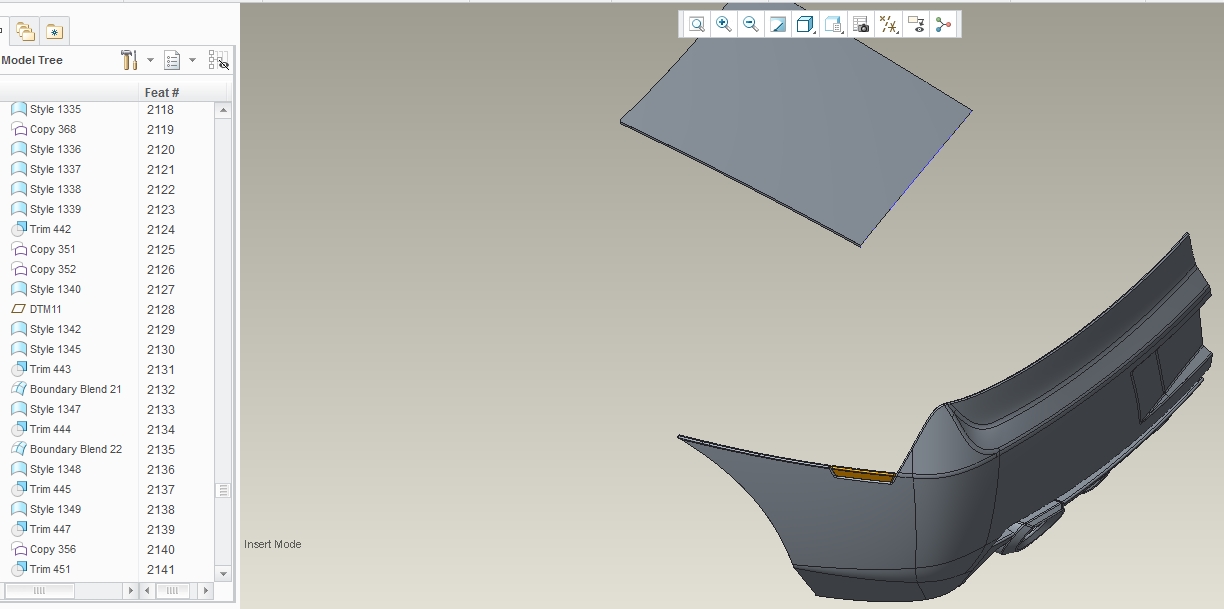The height and width of the screenshot is (609, 1224).
Task: Click the Boundary Blend 21 feature icon
Action: point(18,389)
